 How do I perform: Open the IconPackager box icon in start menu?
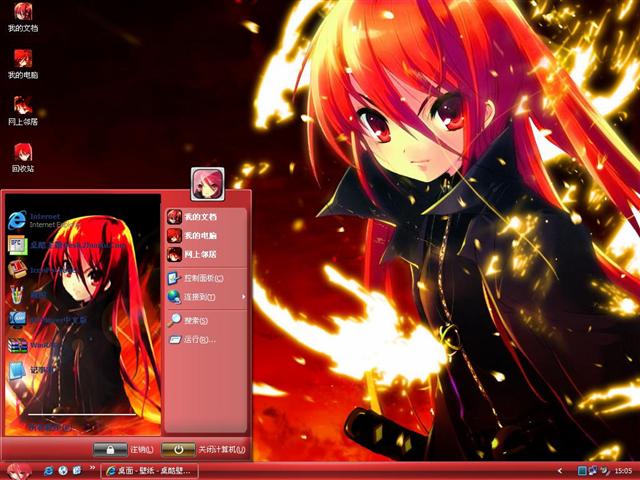pyautogui.click(x=17, y=269)
